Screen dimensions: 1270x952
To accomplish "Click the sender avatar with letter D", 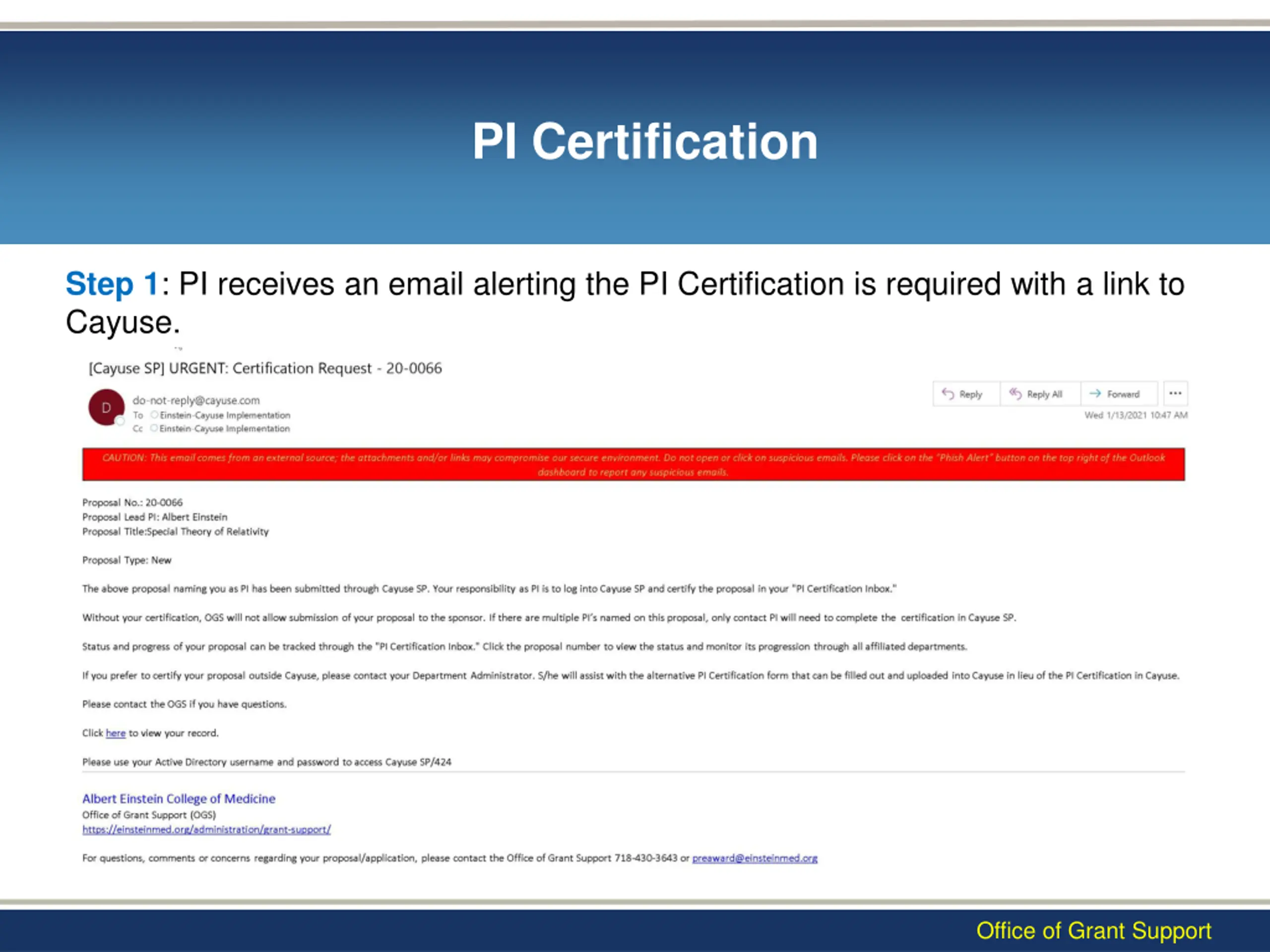I will (x=106, y=408).
